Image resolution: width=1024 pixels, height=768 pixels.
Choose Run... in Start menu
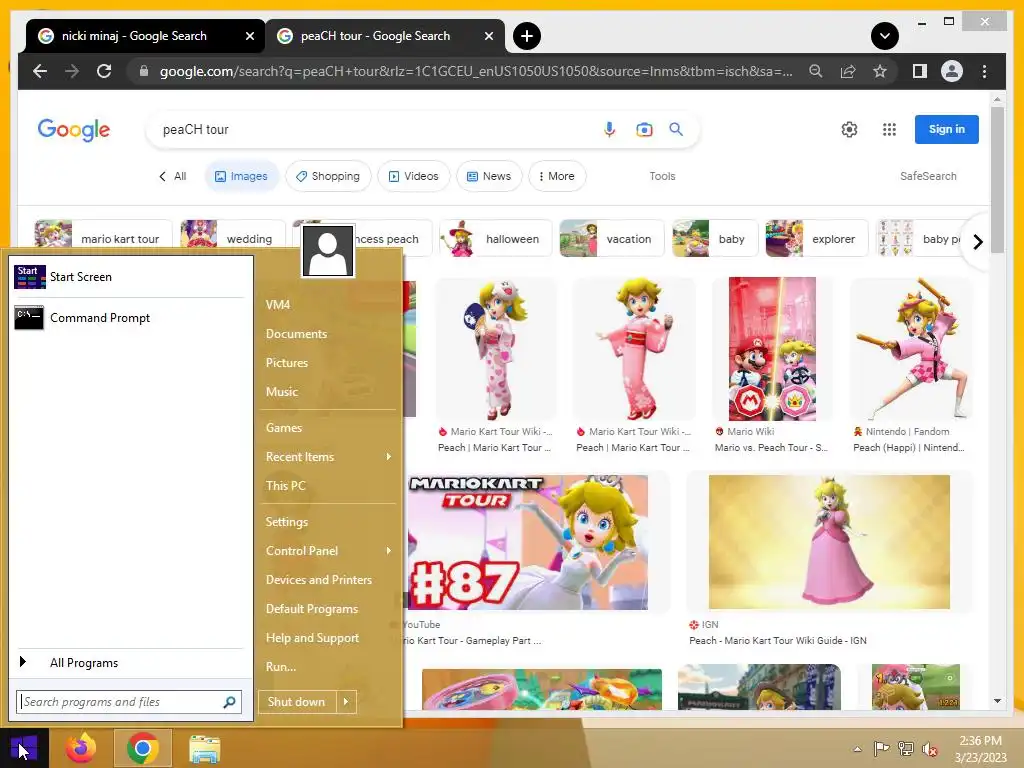[281, 666]
